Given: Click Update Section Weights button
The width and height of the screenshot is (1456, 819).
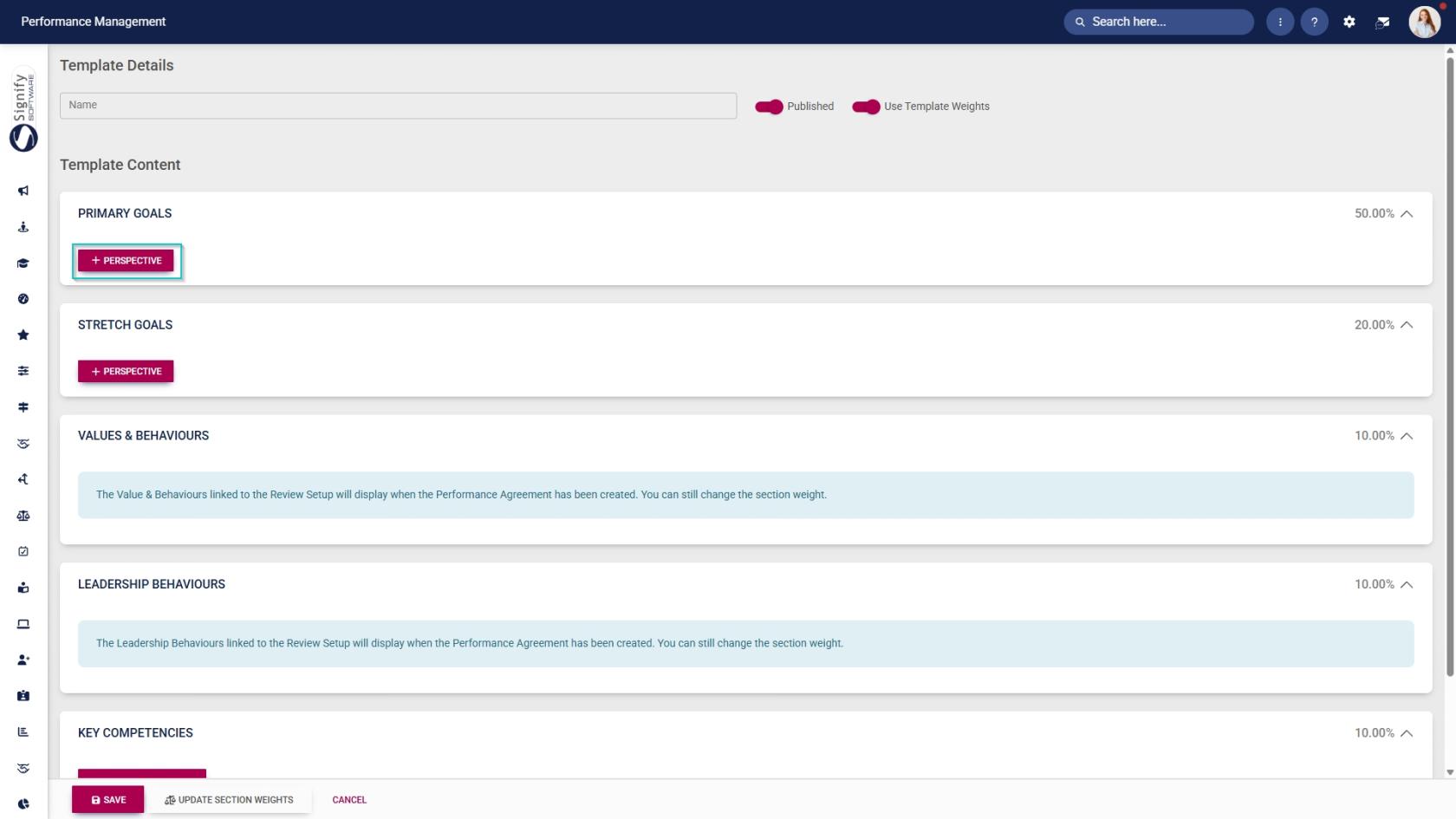Looking at the screenshot, I should pos(229,800).
